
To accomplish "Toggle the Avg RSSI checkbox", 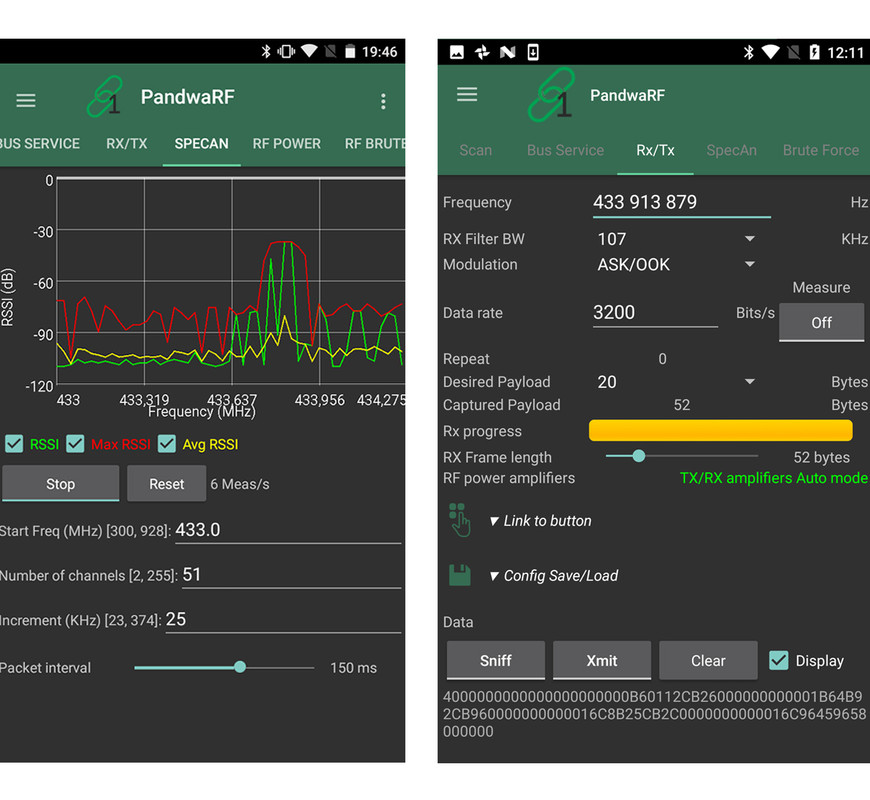I will pos(166,444).
